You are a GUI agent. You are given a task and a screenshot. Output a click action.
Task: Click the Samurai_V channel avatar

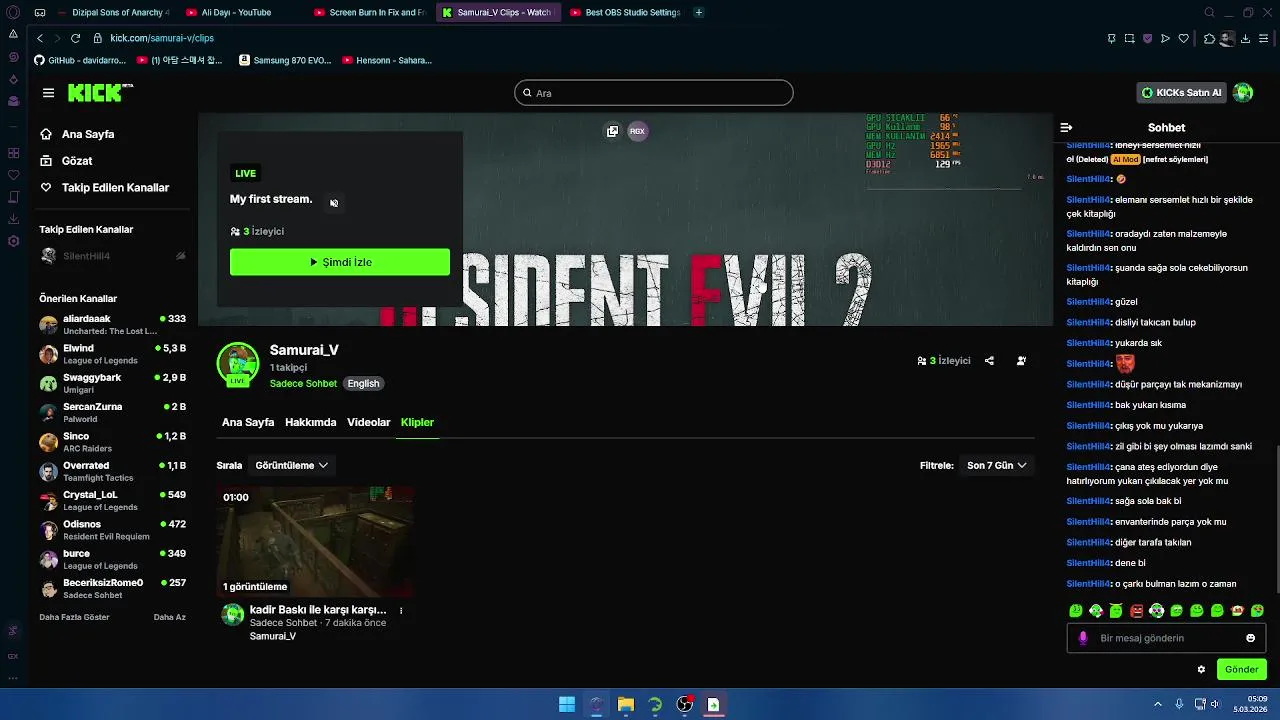point(238,364)
